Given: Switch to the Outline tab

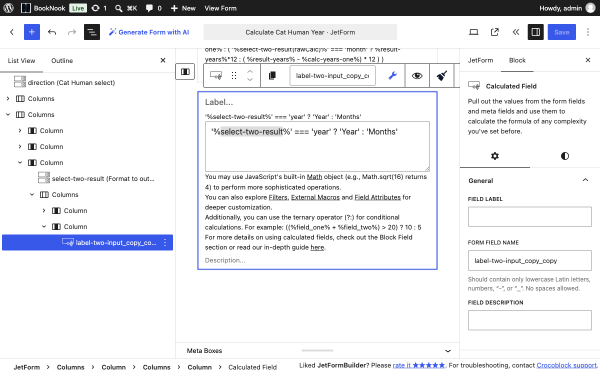Looking at the screenshot, I should coord(62,60).
